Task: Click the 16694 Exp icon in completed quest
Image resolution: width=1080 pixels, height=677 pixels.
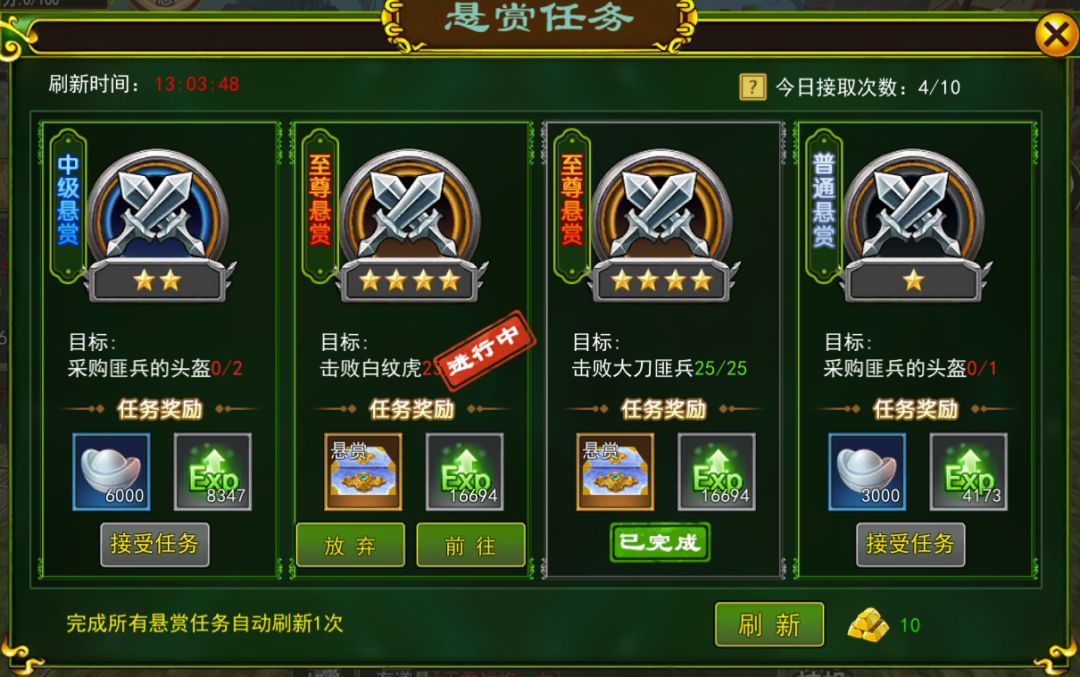Action: click(716, 472)
